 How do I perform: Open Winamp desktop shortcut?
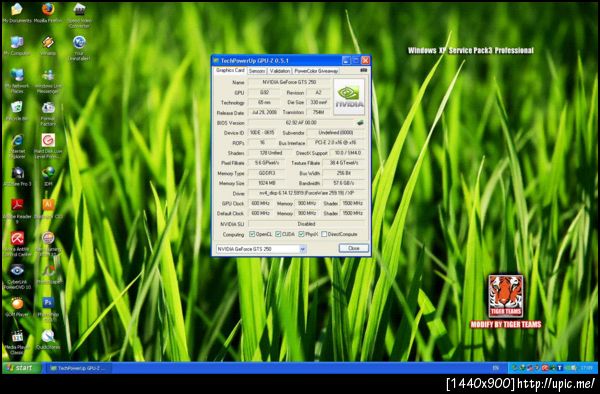(x=48, y=46)
